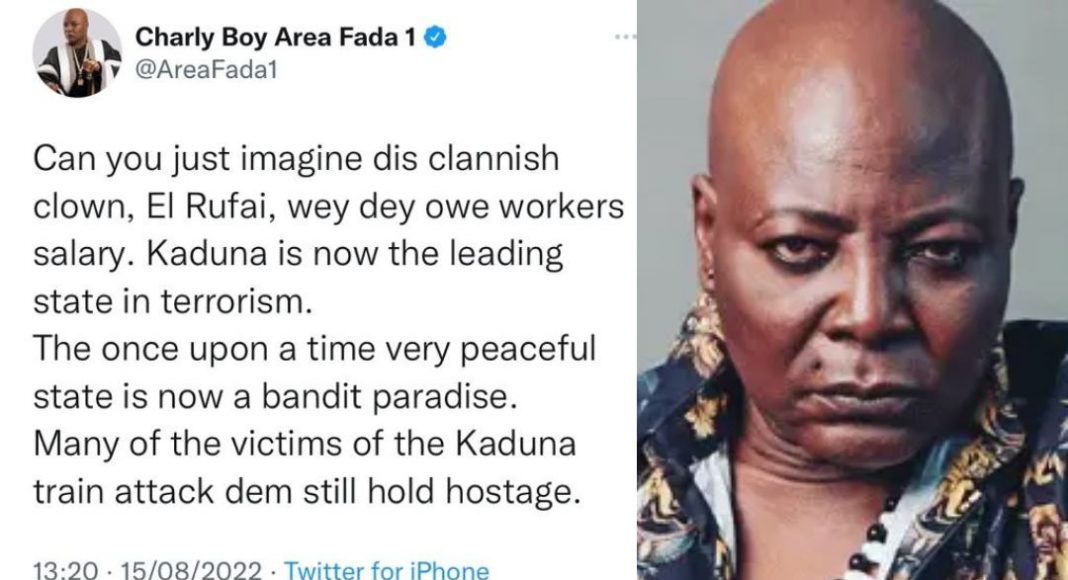The image size is (1068, 580).
Task: Follow the Twitter for iPhone source link
Action: coord(386,569)
